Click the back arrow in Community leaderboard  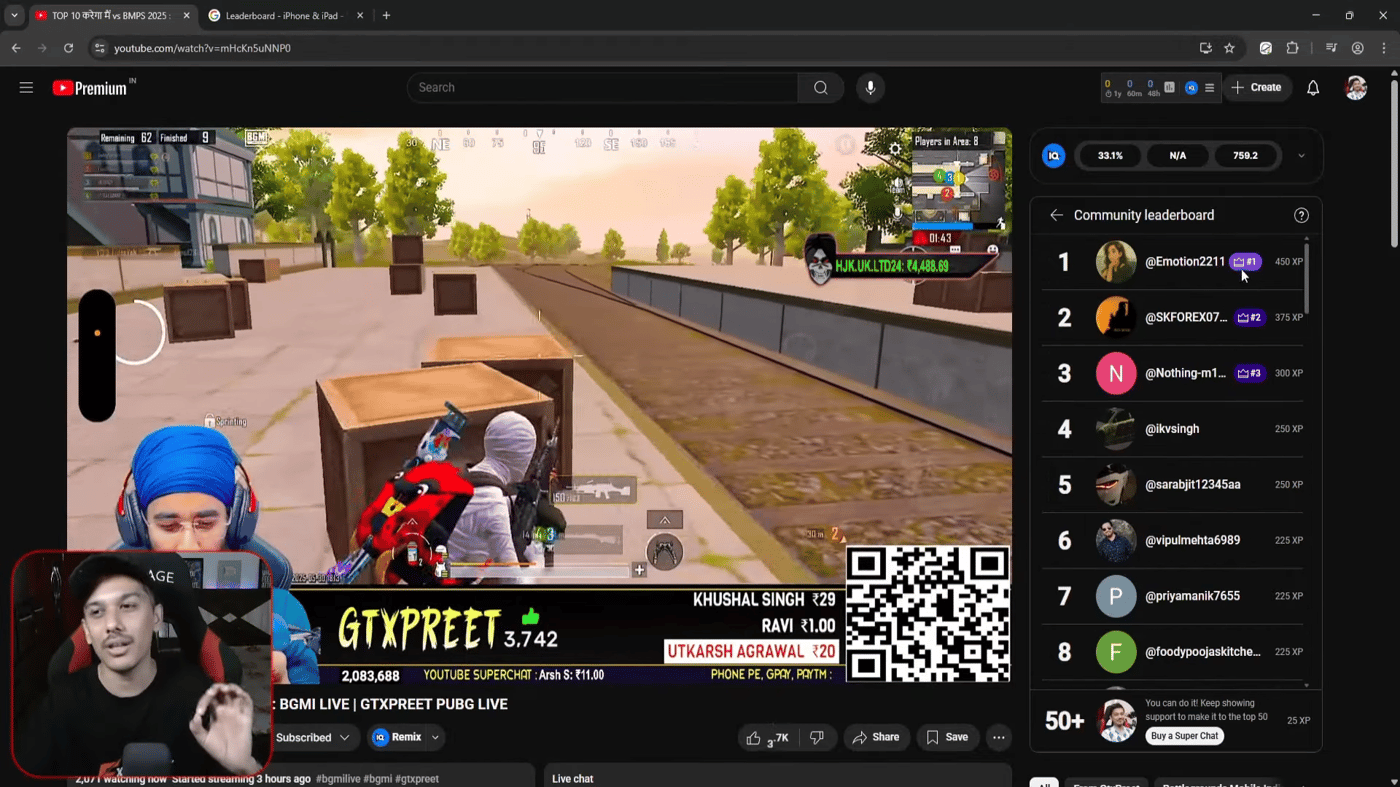[x=1056, y=215]
